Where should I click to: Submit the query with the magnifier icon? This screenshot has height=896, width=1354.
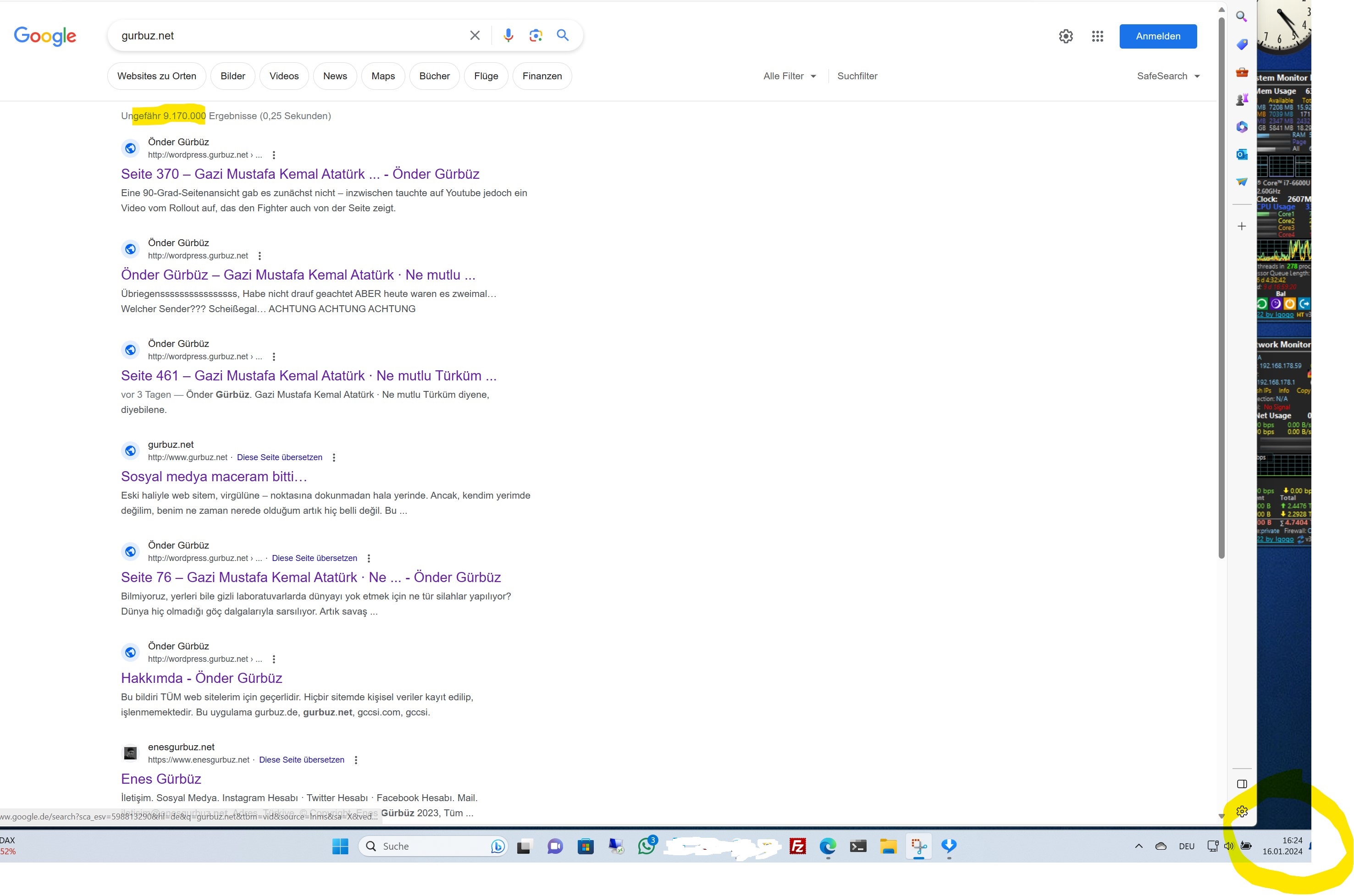click(563, 35)
